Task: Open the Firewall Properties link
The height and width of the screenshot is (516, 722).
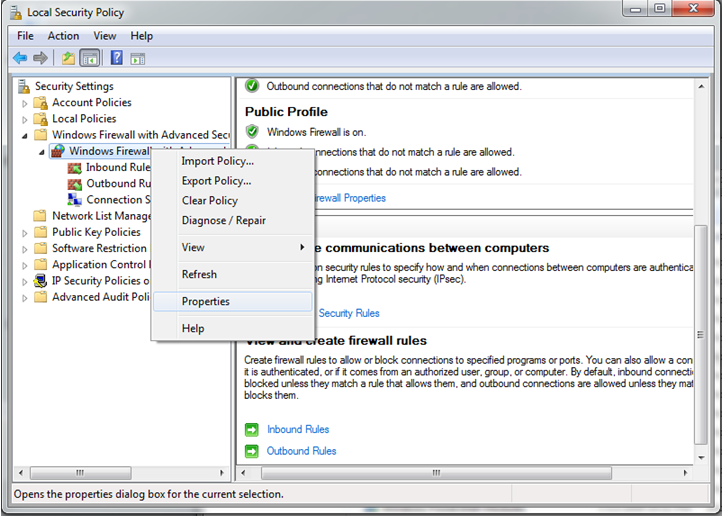Action: click(x=350, y=198)
